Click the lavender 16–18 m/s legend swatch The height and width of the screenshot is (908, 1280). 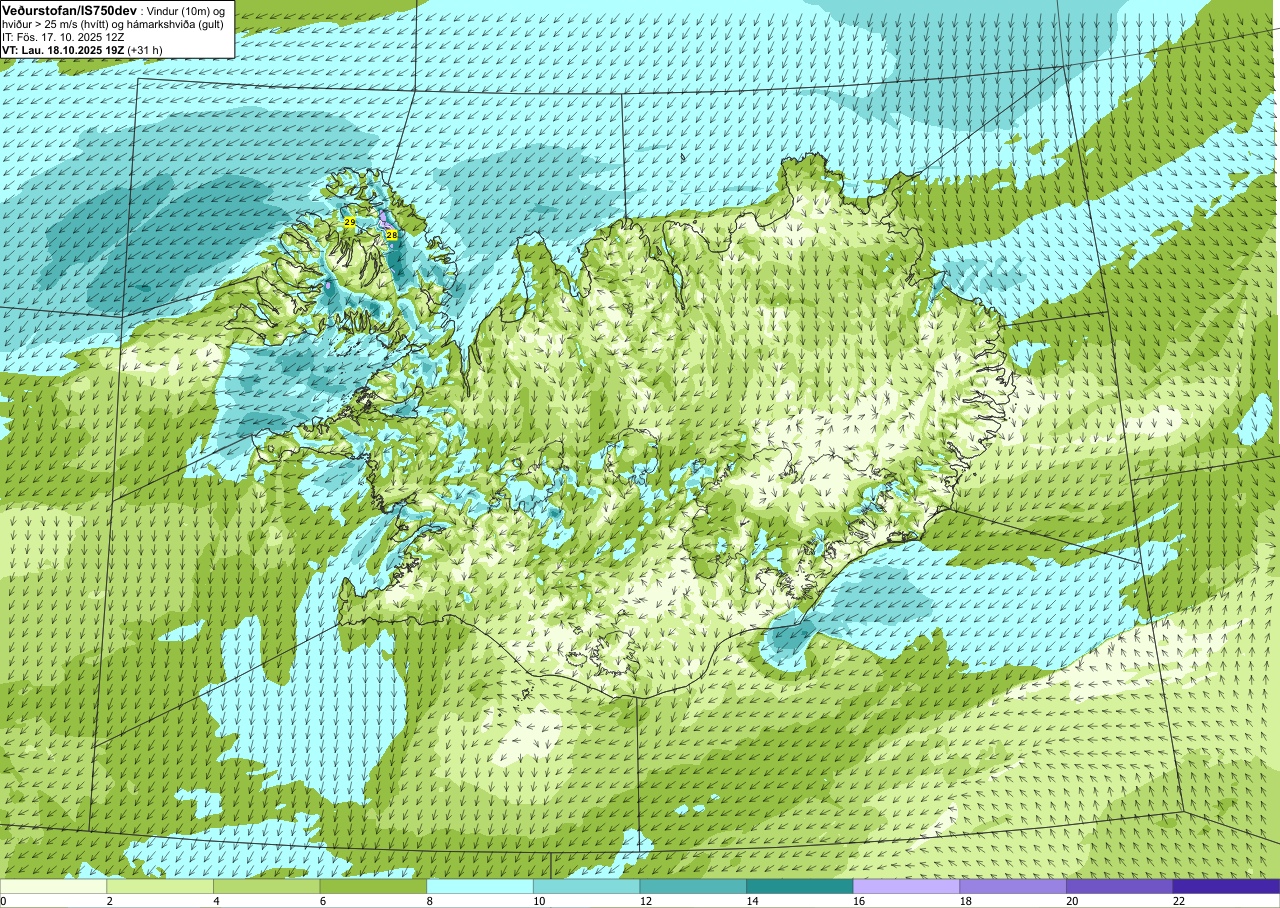pos(907,886)
